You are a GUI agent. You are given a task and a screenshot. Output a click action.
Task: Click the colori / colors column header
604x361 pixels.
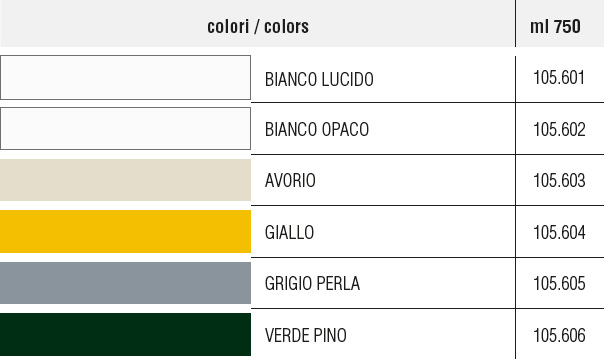click(x=258, y=27)
